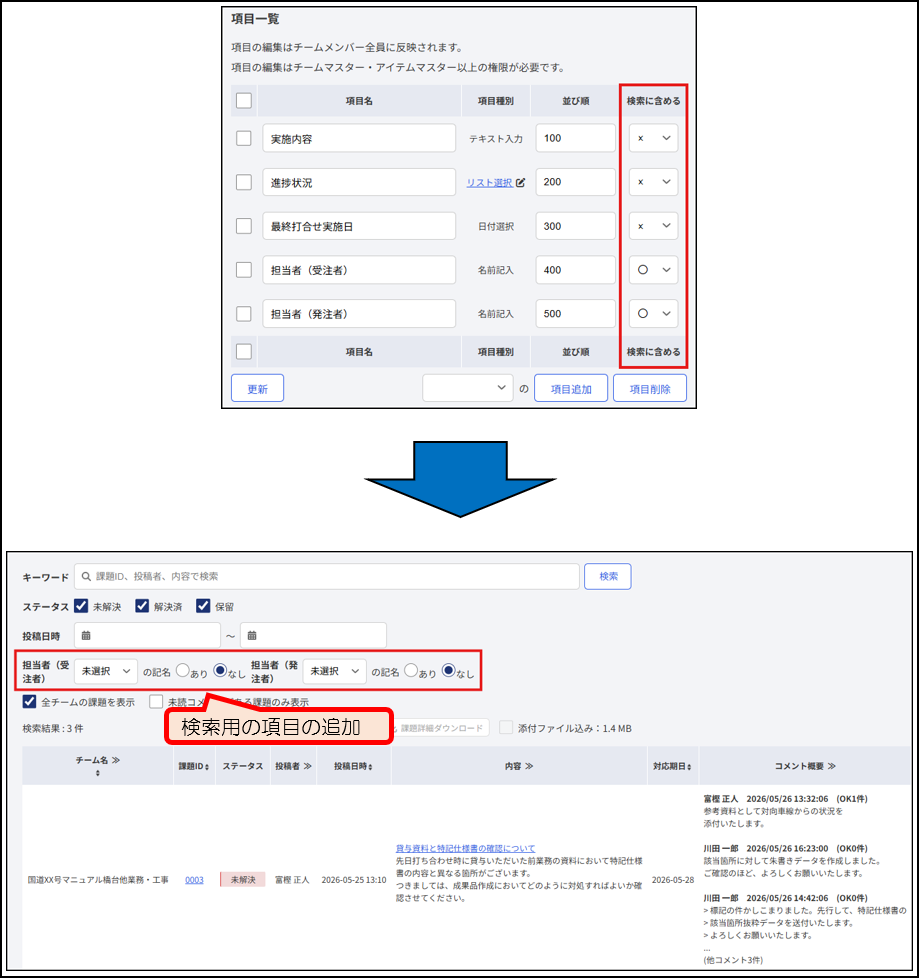Check the 担当者（受注者） row checkbox

[244, 269]
